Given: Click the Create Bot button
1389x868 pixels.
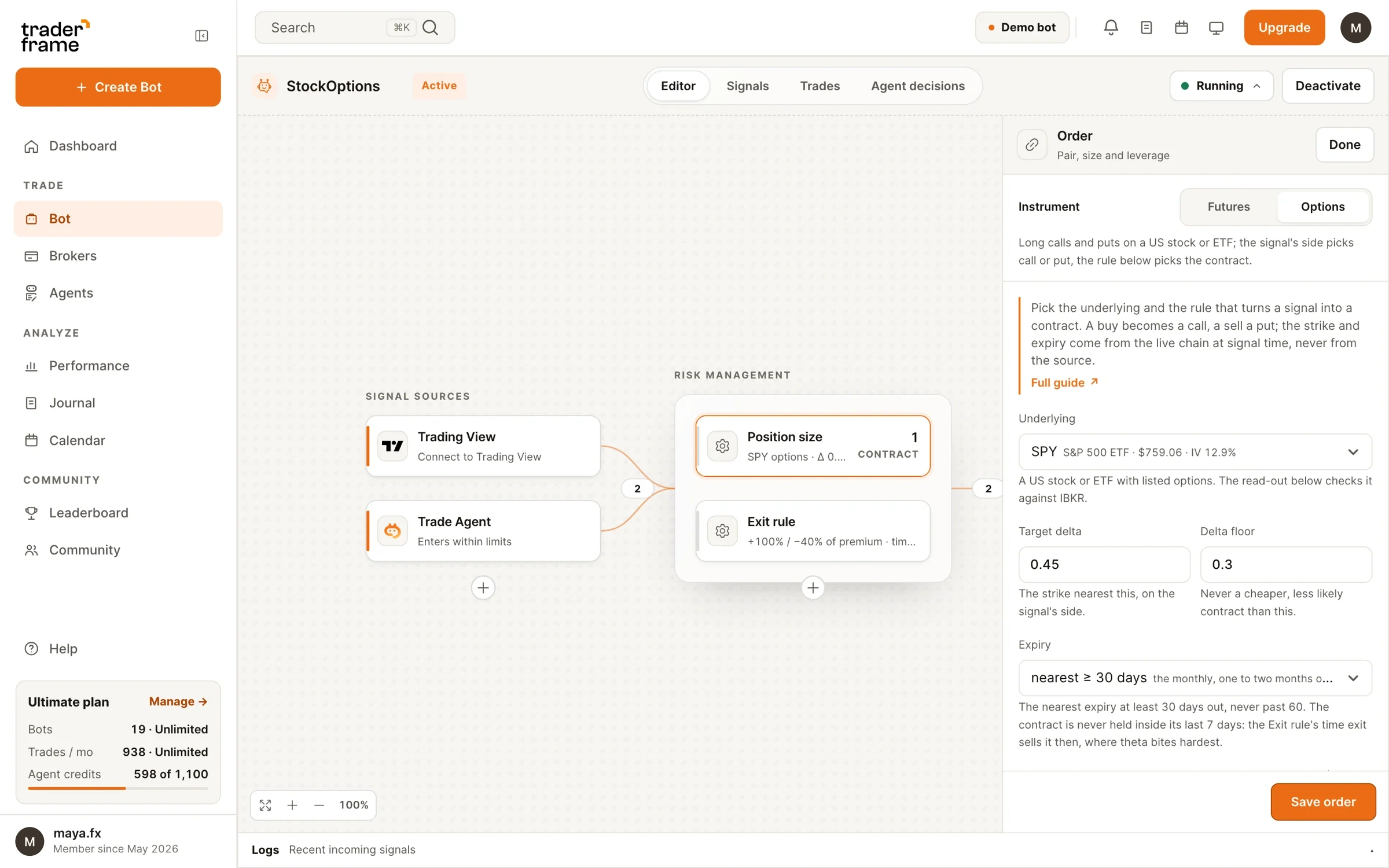Looking at the screenshot, I should point(118,87).
